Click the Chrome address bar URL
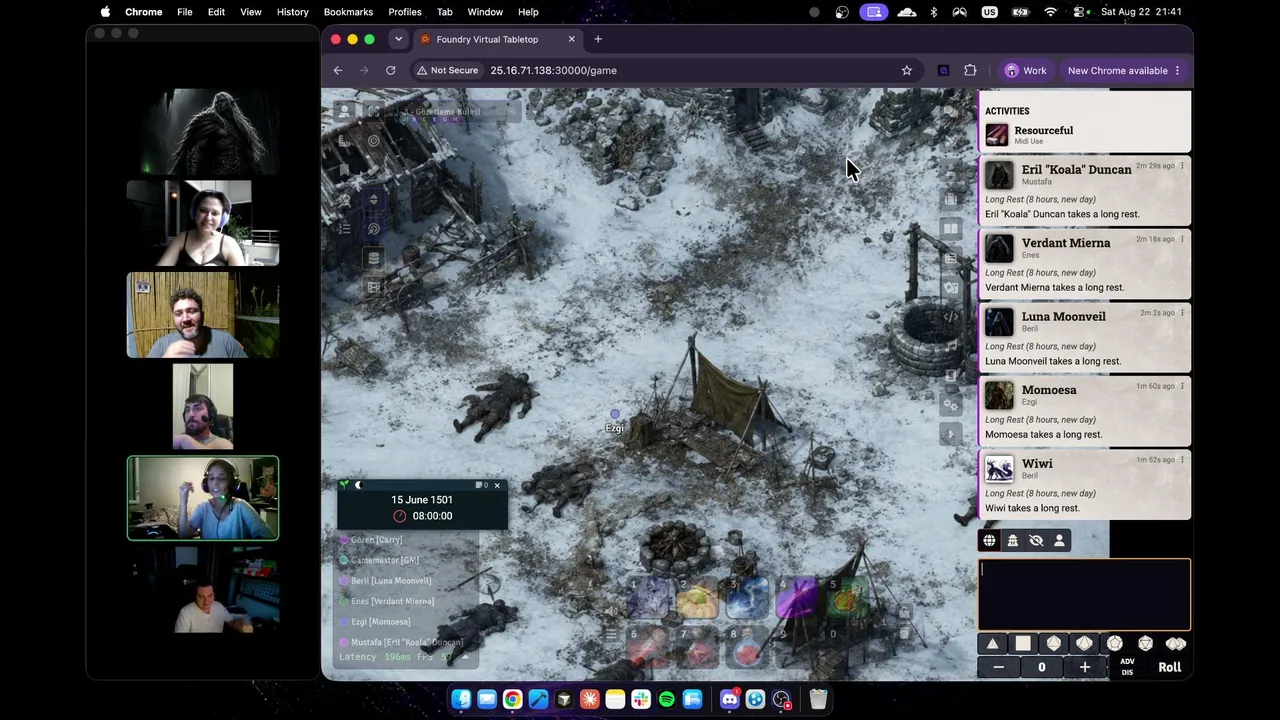Viewport: 1280px width, 720px height. (x=553, y=71)
